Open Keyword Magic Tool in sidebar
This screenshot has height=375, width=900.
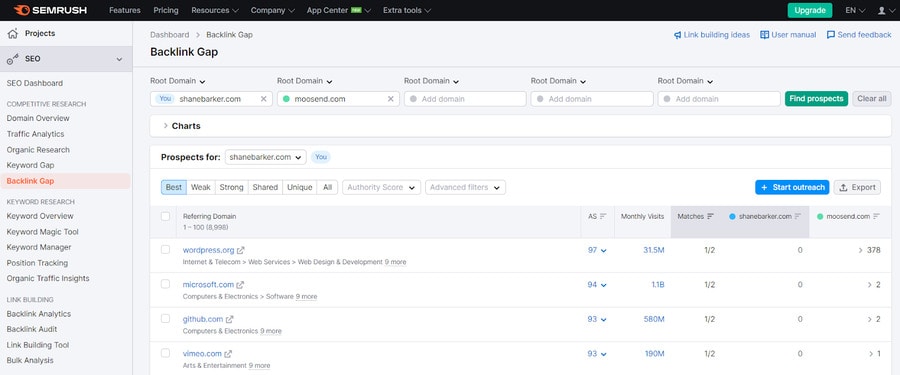[42, 232]
